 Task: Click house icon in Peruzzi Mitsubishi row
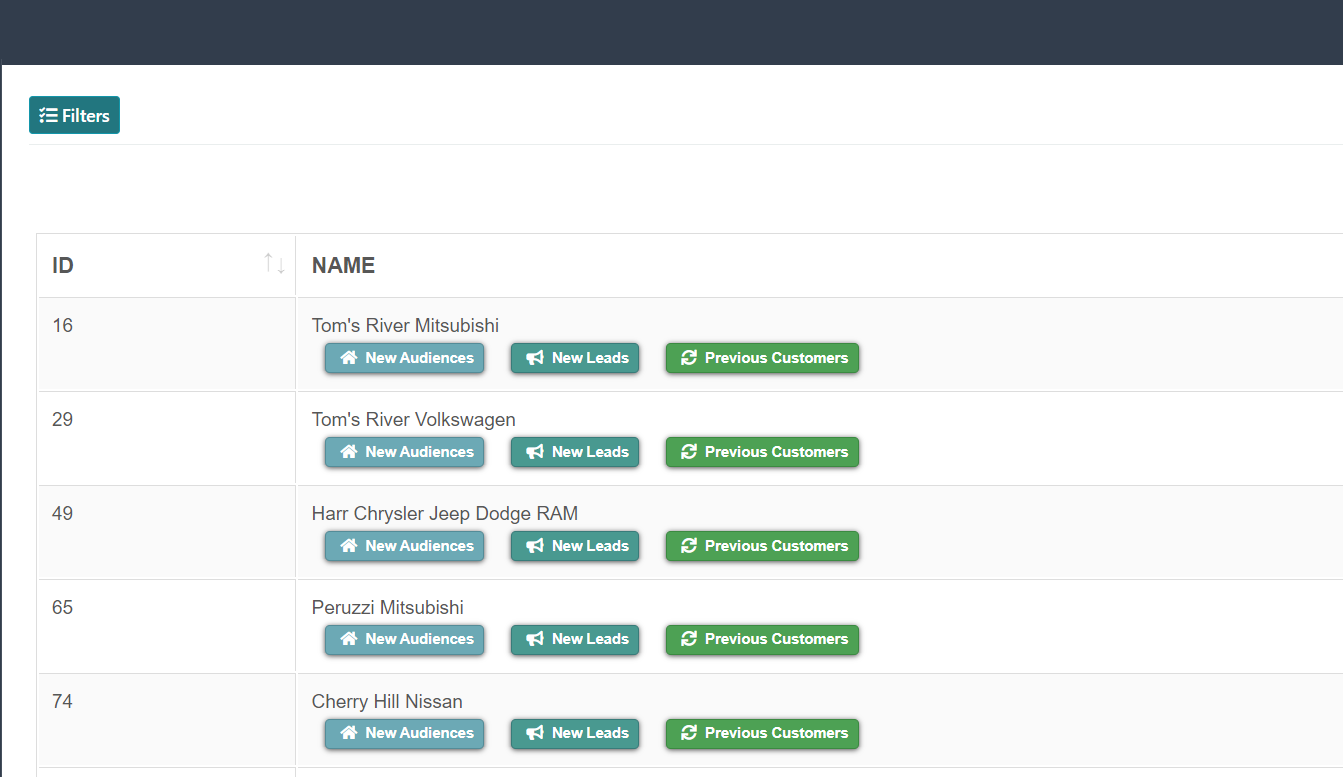(x=349, y=639)
